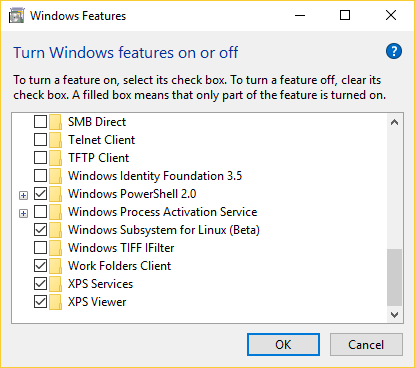Expand the Windows PowerShell 2.0 tree node
The width and height of the screenshot is (415, 368).
tap(23, 195)
